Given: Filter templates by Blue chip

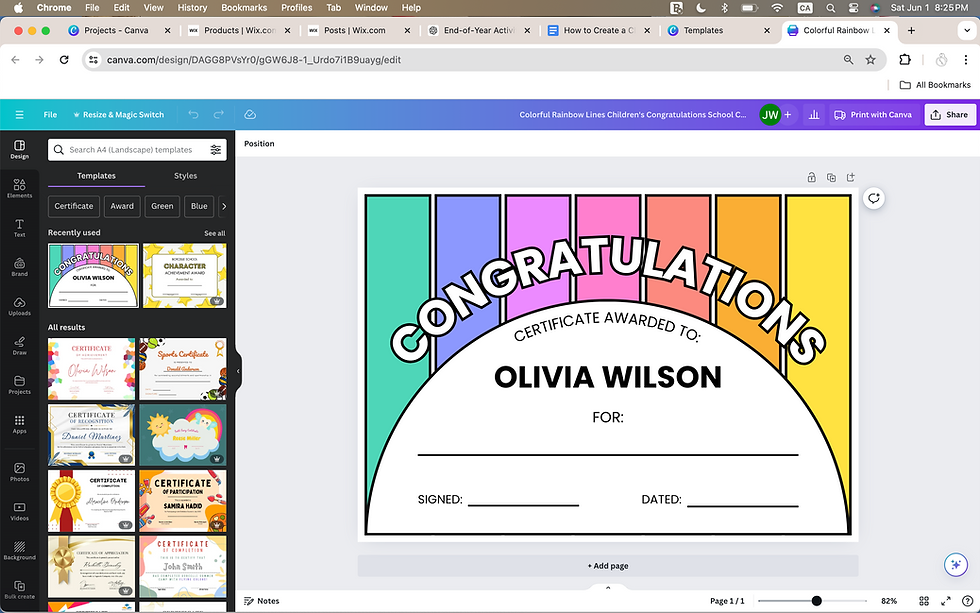Looking at the screenshot, I should (x=199, y=206).
